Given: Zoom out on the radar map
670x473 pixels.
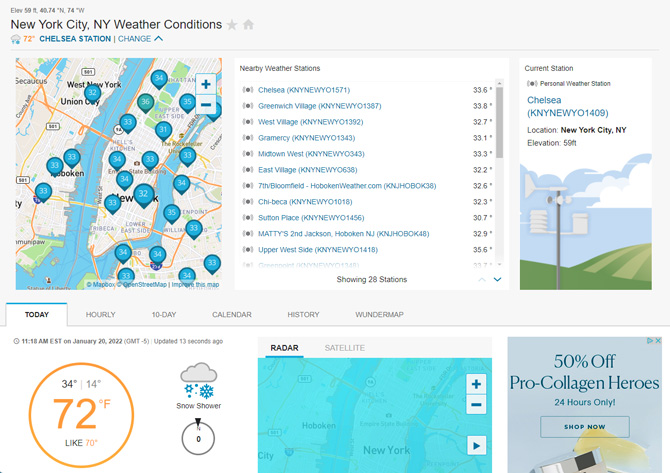Looking at the screenshot, I should point(476,404).
